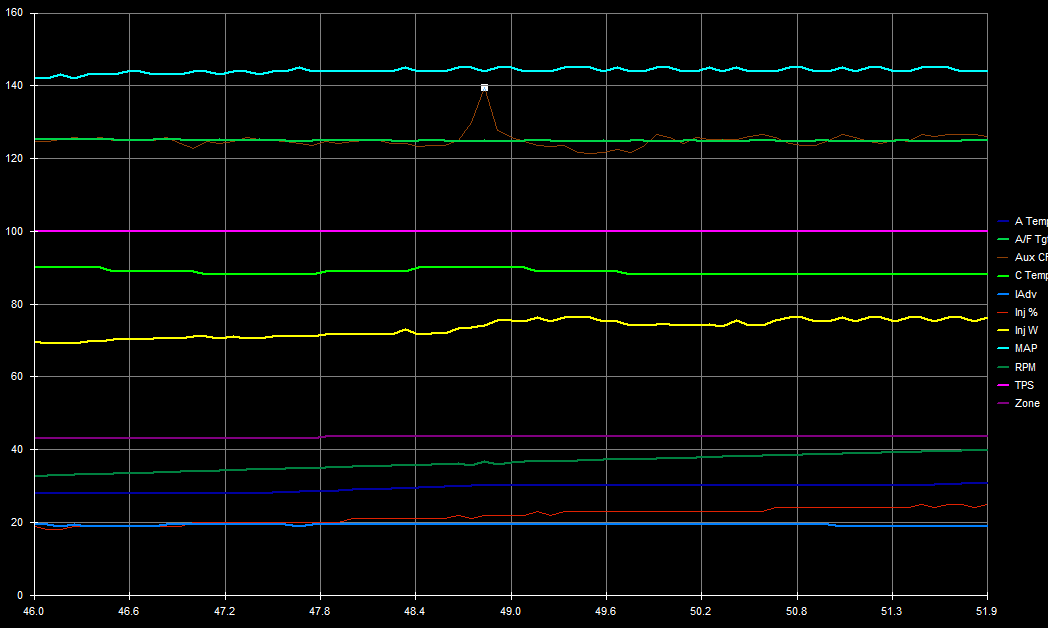Click the 51.9 x-axis tick label
1048x628 pixels.
coord(987,611)
